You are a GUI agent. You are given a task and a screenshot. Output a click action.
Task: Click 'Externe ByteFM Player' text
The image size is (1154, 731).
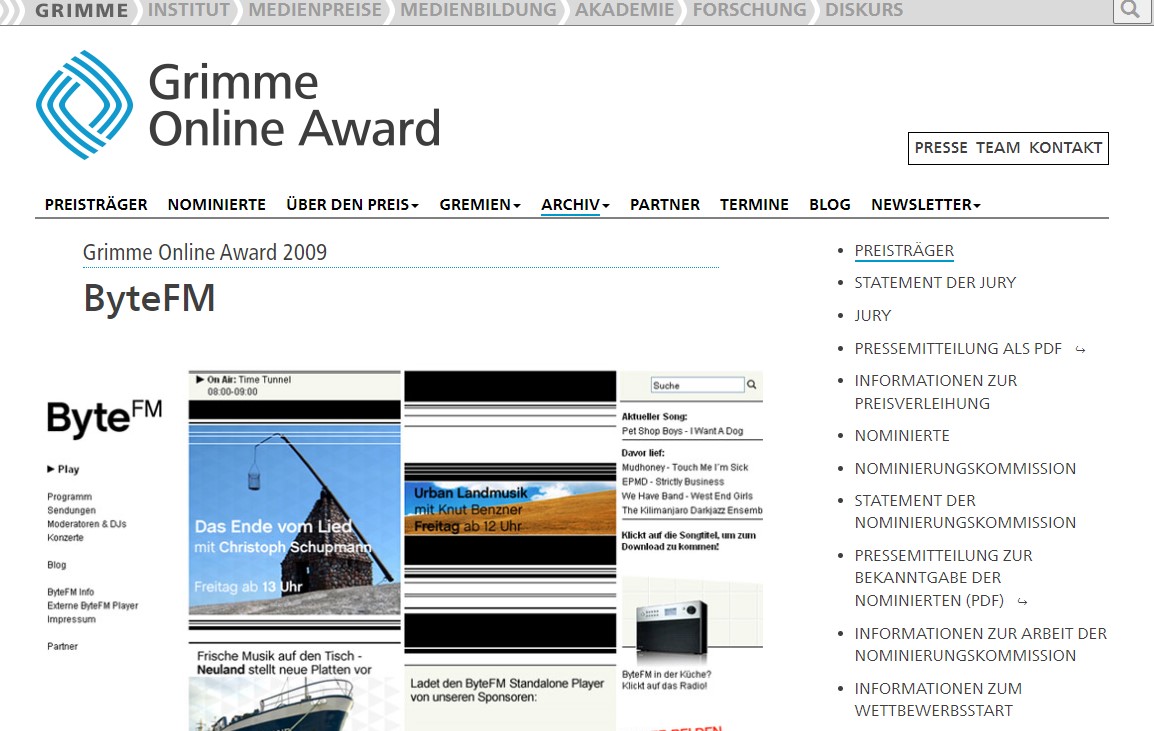[x=93, y=605]
